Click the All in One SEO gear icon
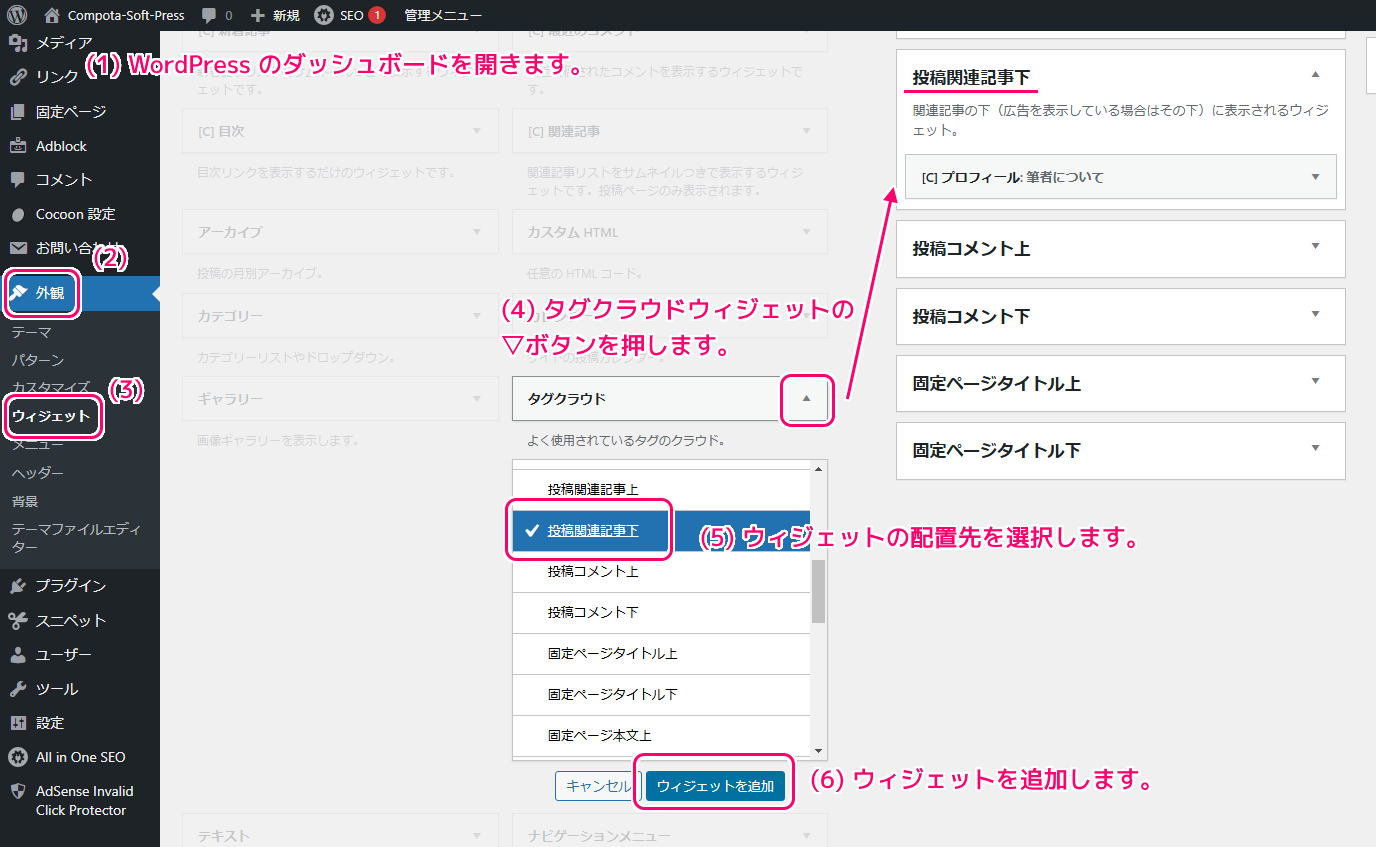This screenshot has height=847, width=1376. tap(18, 757)
